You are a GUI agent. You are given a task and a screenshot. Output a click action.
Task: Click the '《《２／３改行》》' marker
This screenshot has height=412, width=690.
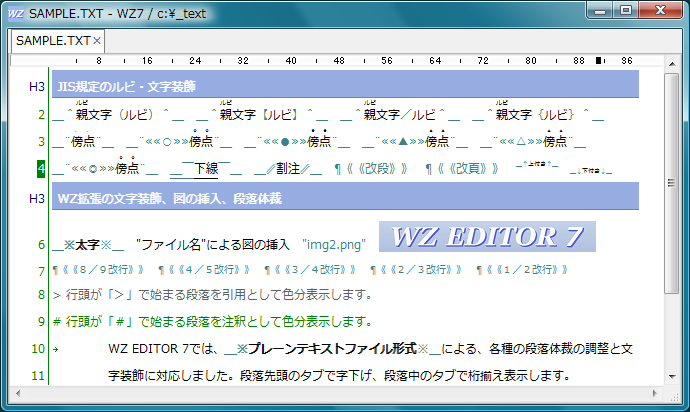(421, 269)
